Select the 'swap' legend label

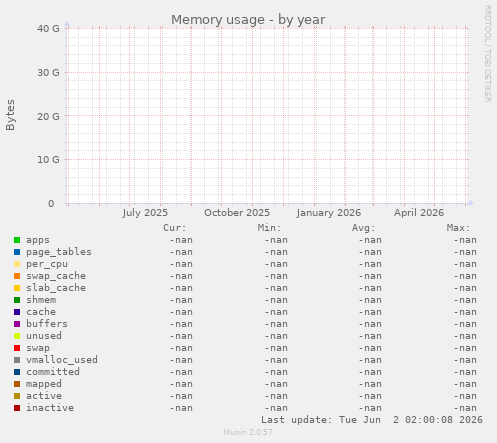coord(38,348)
